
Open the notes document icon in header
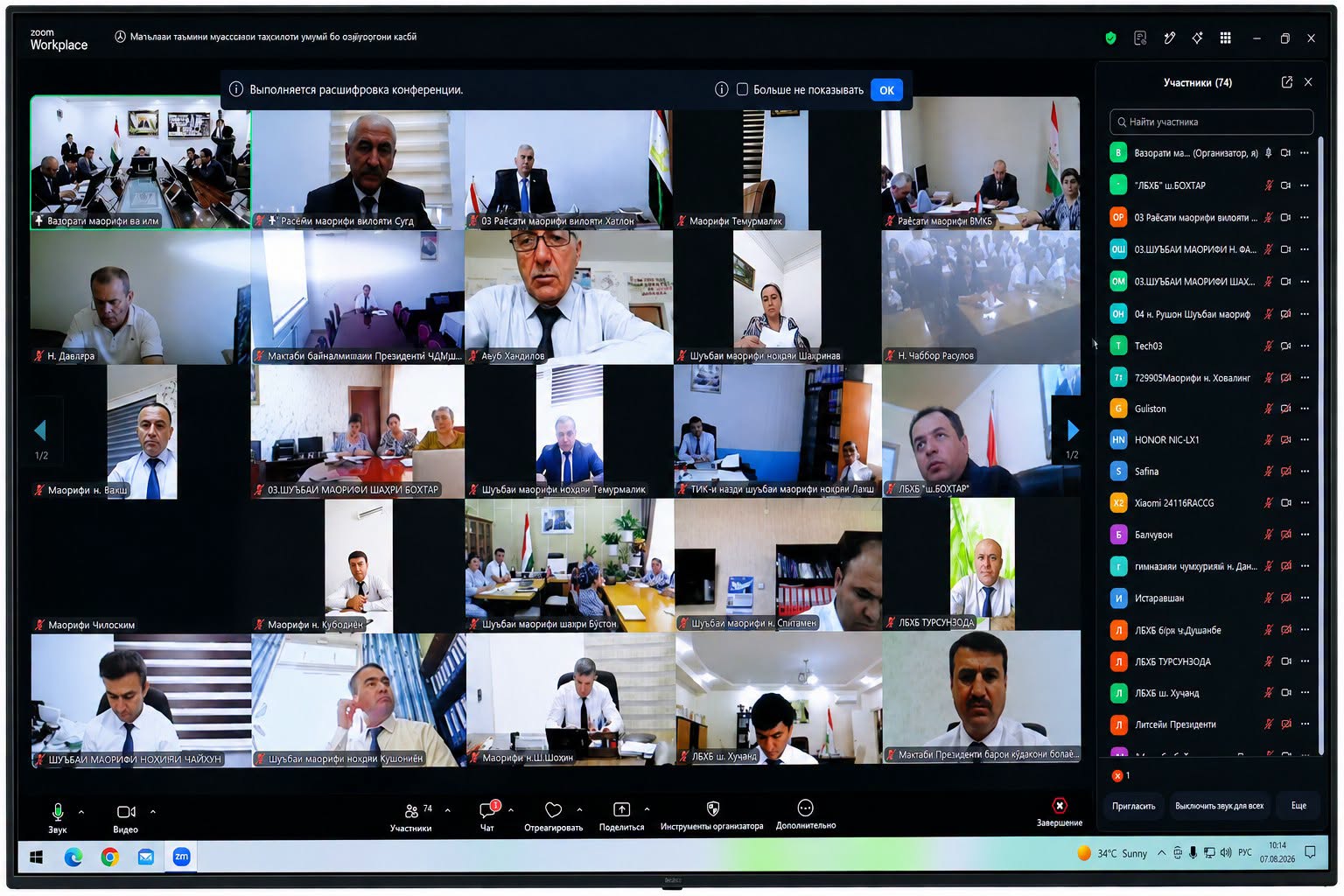[x=1140, y=38]
